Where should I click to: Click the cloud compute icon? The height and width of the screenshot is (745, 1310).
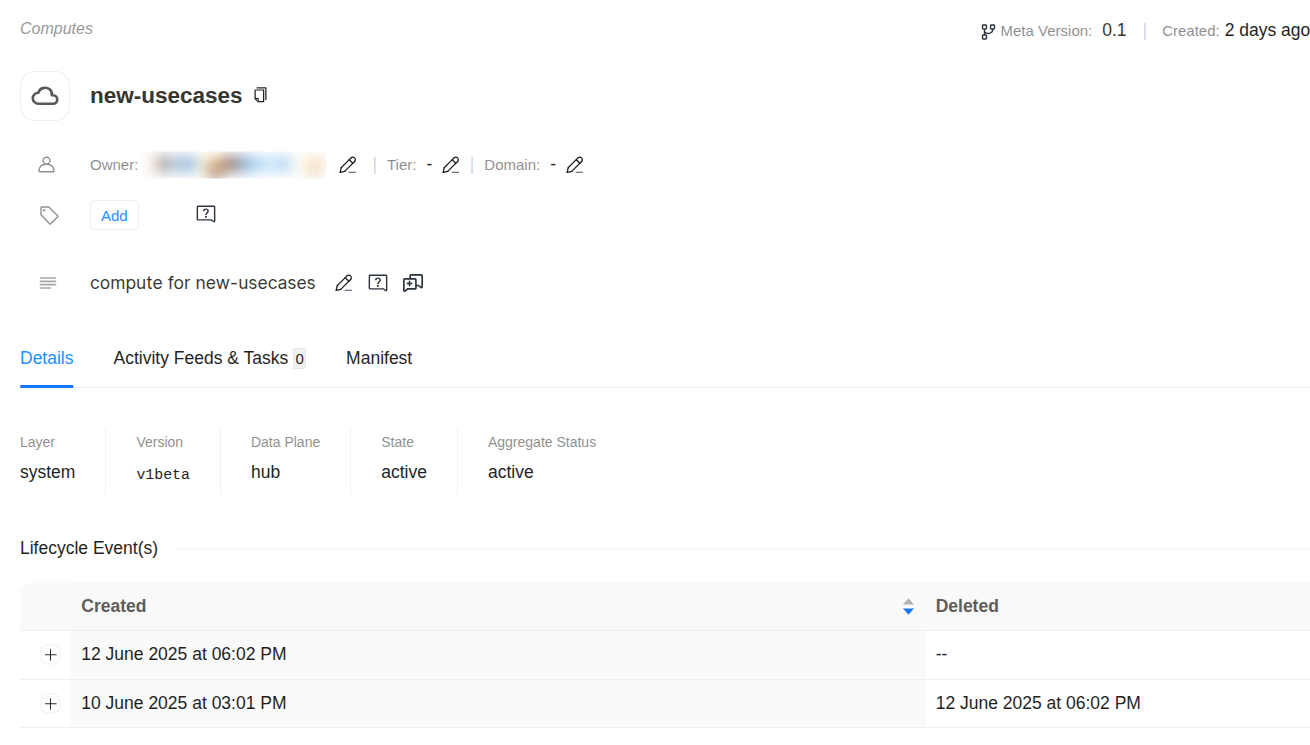click(x=45, y=96)
